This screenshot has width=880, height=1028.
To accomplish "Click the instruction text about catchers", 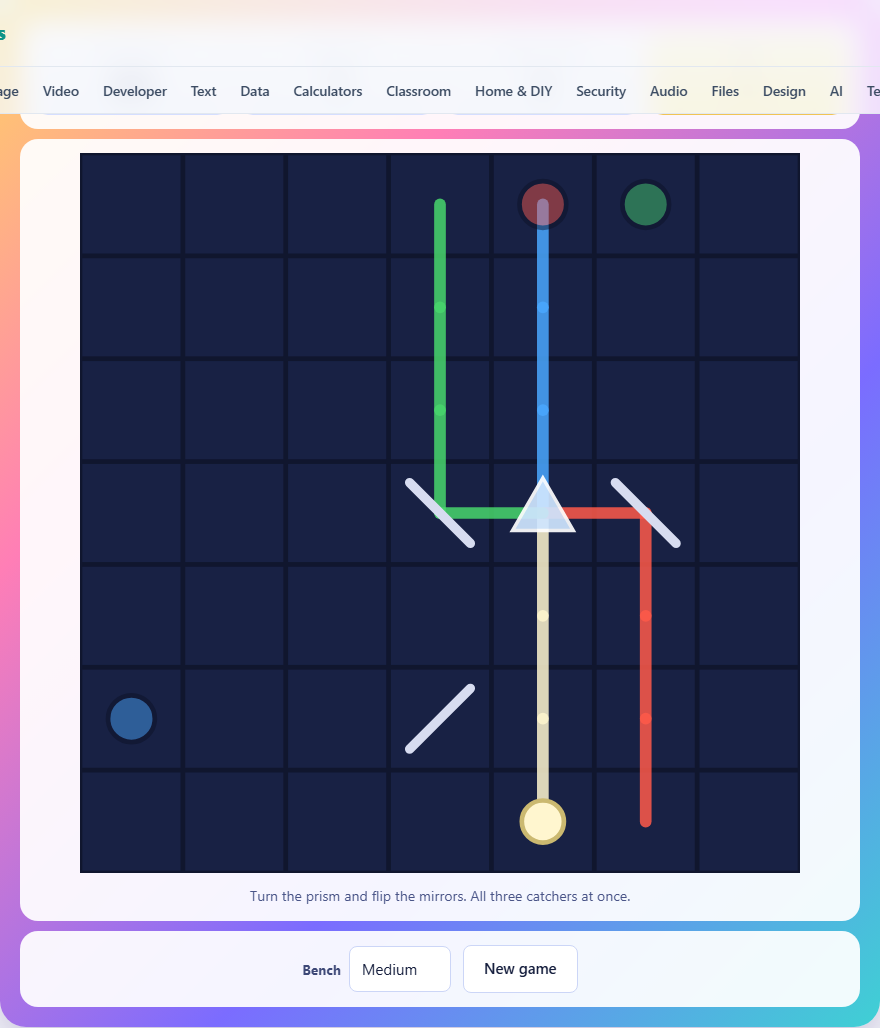I will [440, 896].
